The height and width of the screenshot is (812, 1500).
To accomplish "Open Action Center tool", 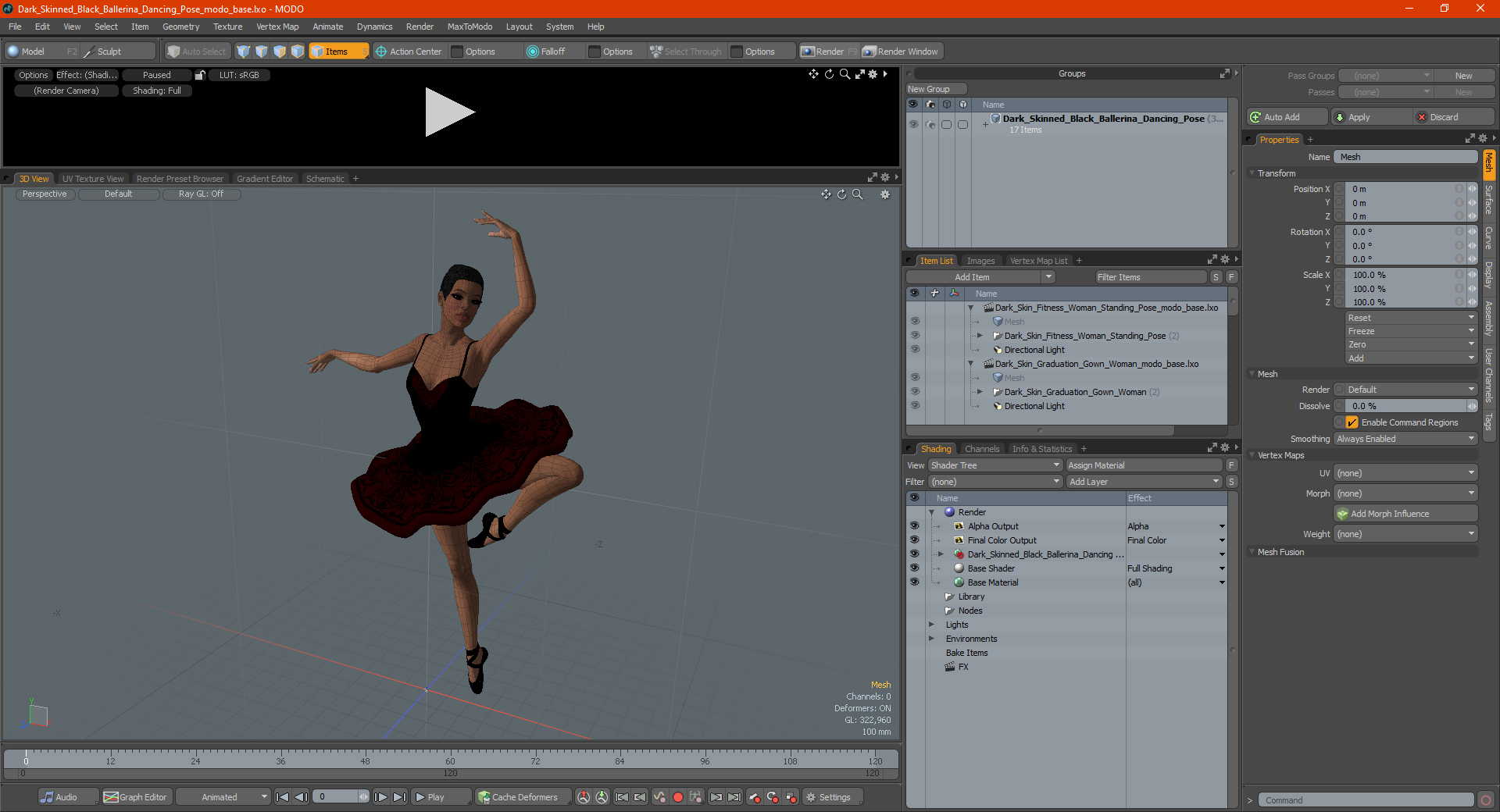I will tap(409, 52).
